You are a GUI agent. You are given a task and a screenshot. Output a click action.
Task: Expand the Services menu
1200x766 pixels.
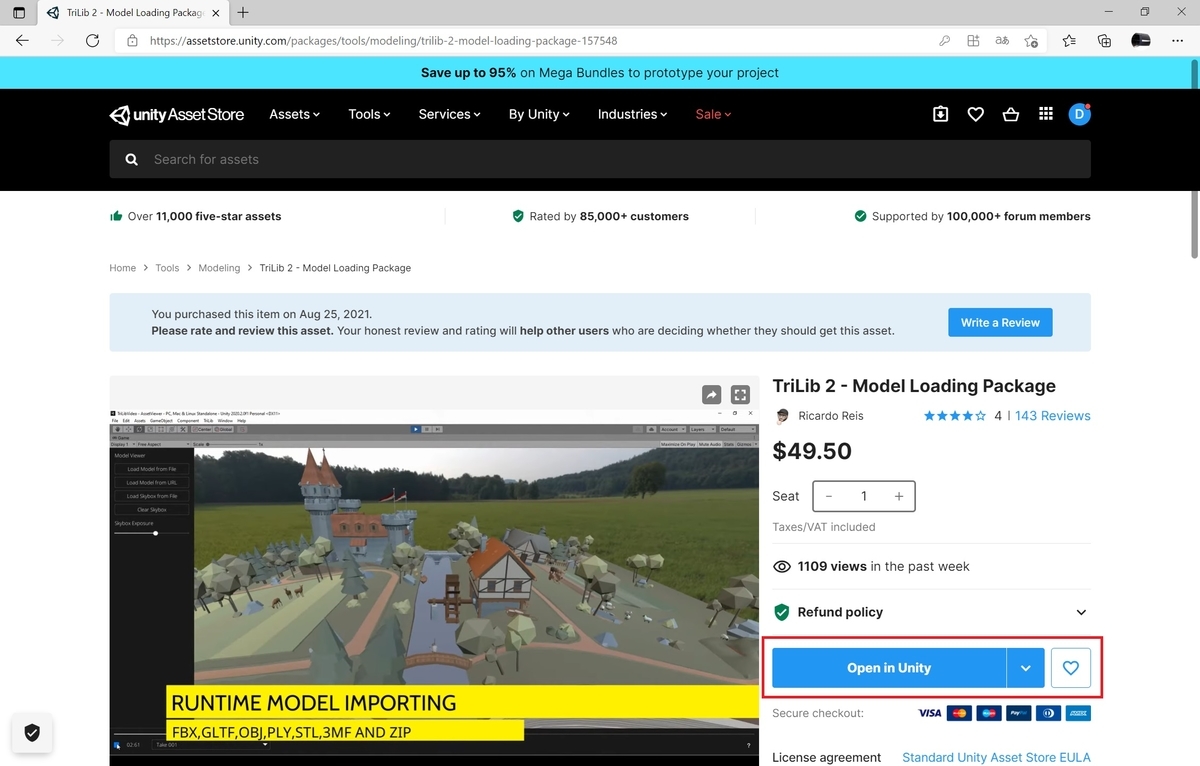(x=449, y=114)
